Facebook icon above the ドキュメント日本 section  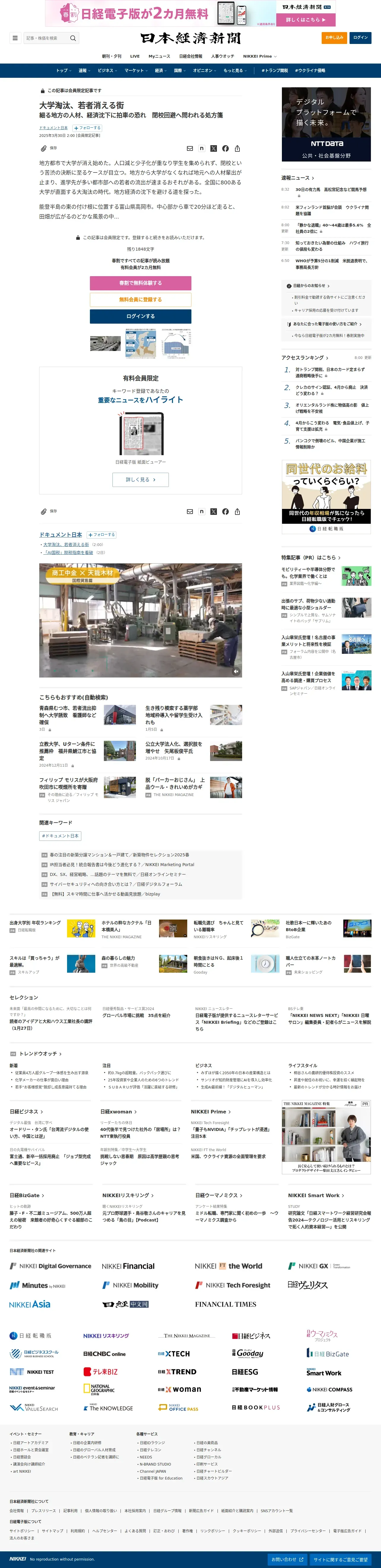[x=225, y=511]
